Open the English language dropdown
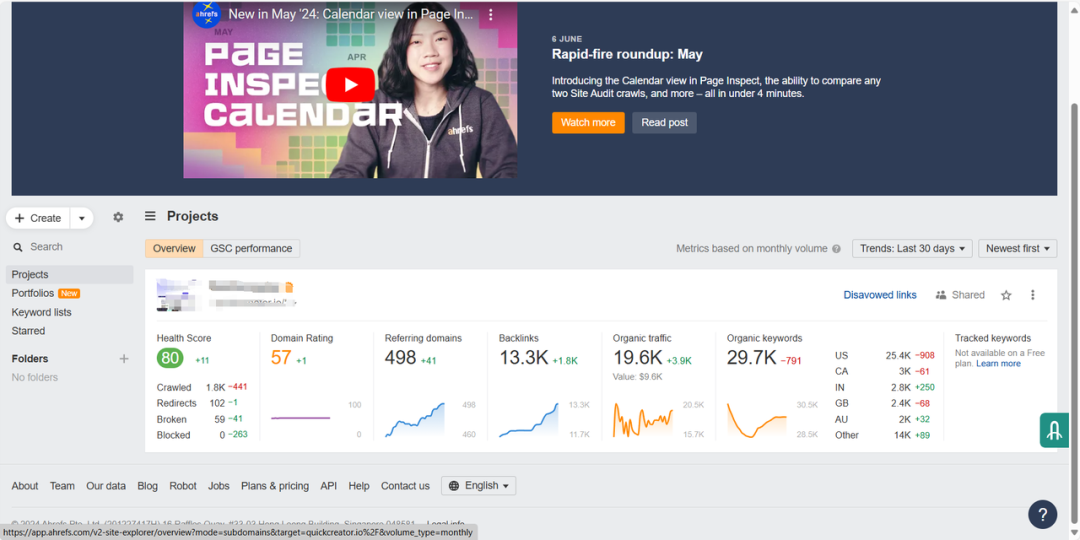Viewport: 1080px width, 540px height. click(479, 486)
